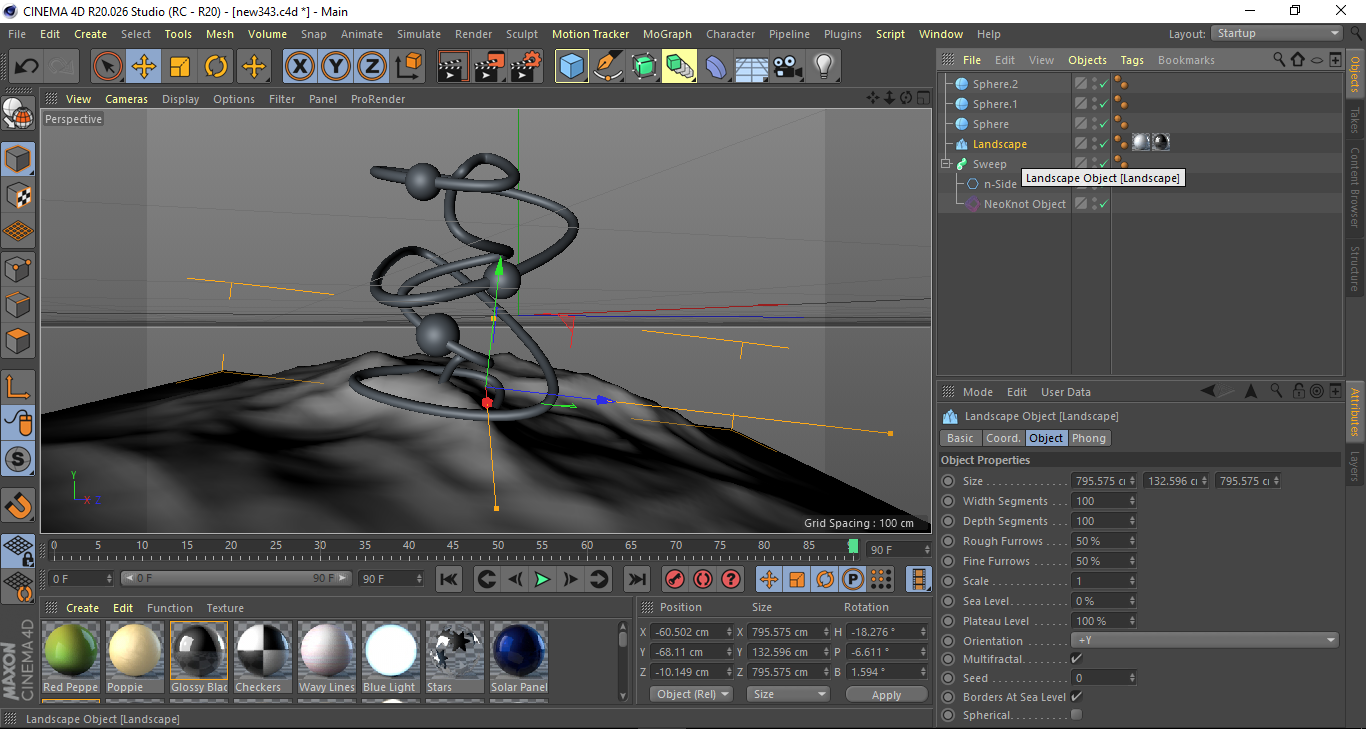Select the Texture mode icon
Viewport: 1366px width, 729px height.
point(18,196)
